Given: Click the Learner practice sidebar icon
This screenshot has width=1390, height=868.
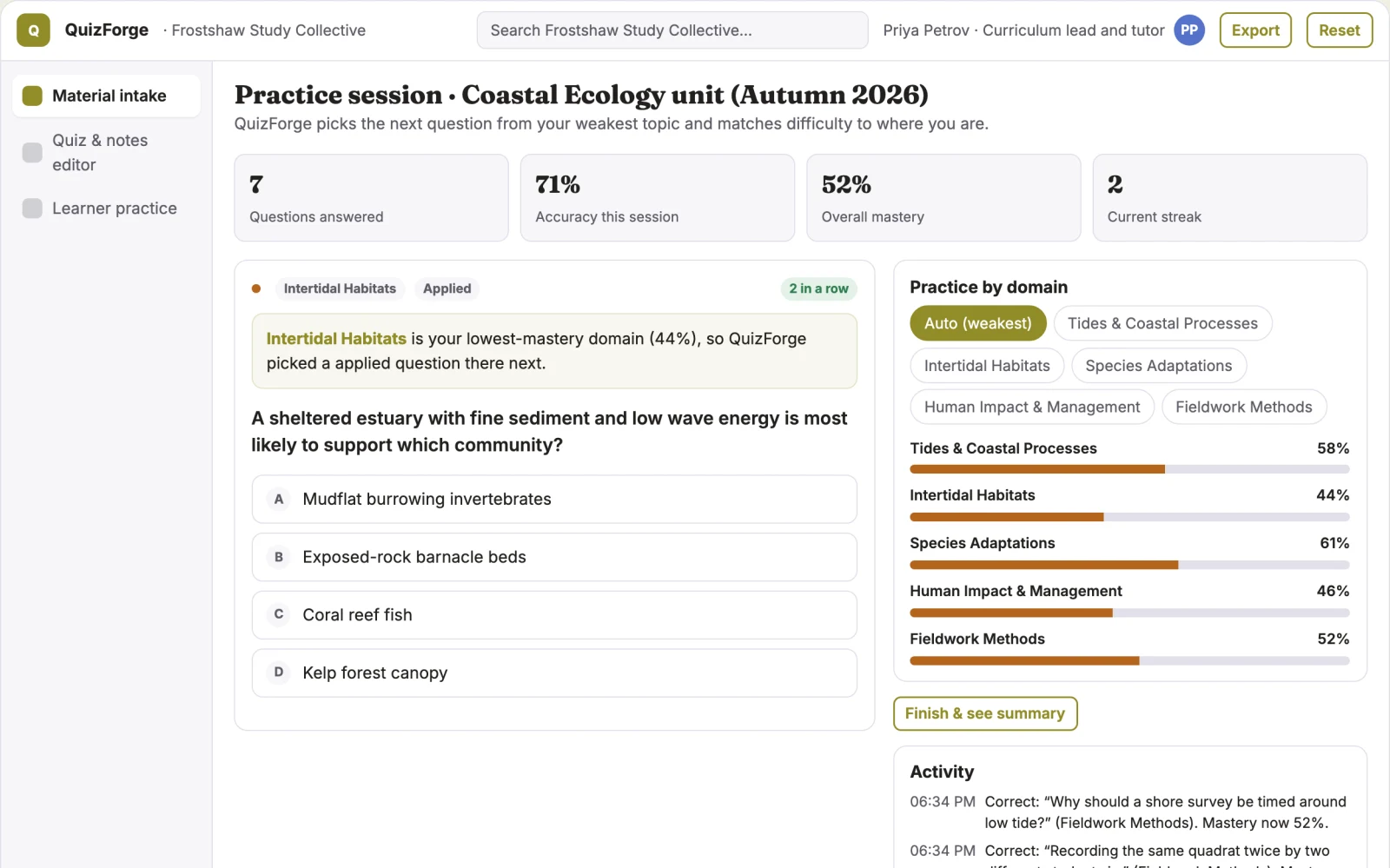Looking at the screenshot, I should 32,209.
